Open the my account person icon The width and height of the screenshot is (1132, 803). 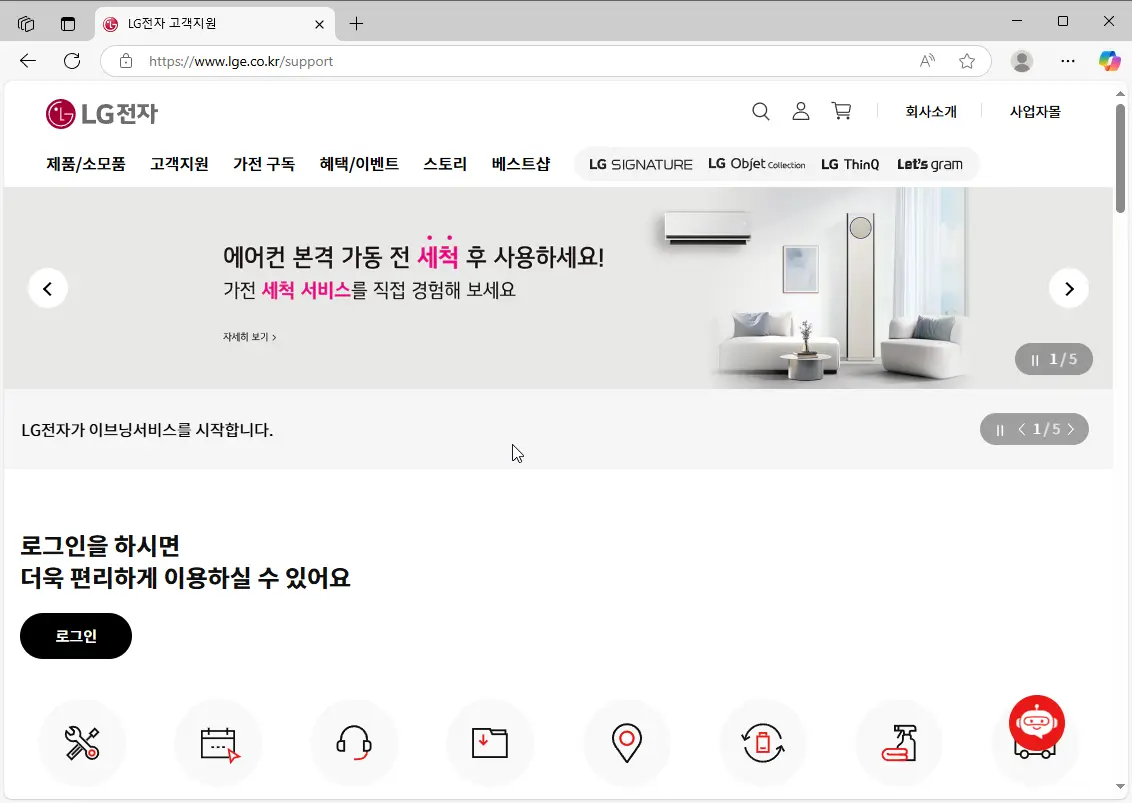click(801, 111)
